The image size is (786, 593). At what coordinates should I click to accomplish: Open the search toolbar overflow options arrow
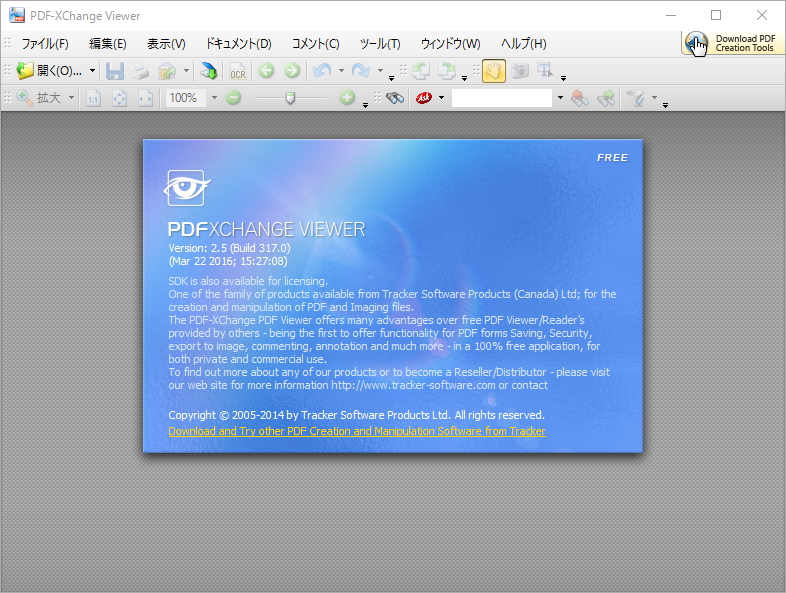coord(665,105)
